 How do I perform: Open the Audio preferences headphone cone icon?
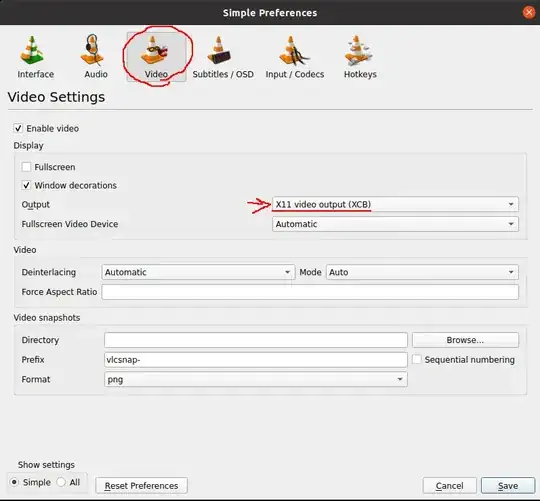[x=93, y=50]
